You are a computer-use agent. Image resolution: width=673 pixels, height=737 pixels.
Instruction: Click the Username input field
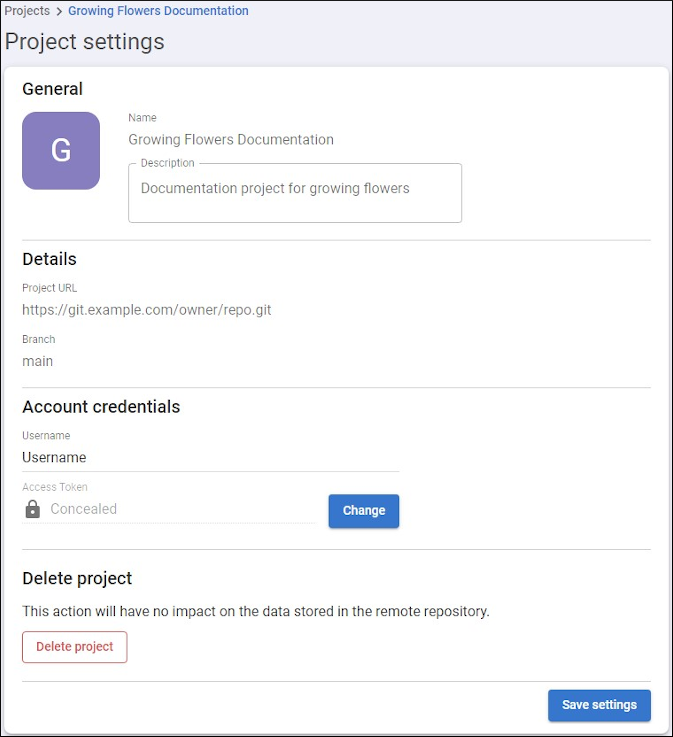211,457
